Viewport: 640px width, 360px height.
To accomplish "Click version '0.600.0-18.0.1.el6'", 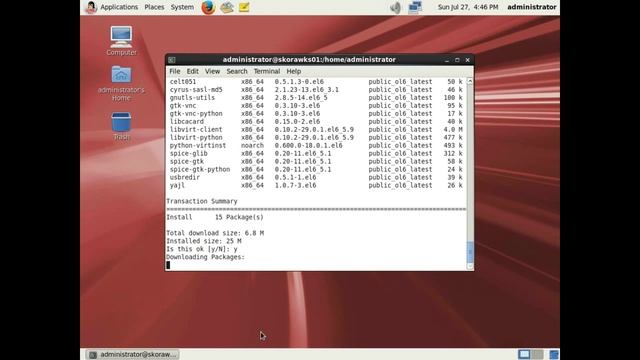I will tap(308, 145).
